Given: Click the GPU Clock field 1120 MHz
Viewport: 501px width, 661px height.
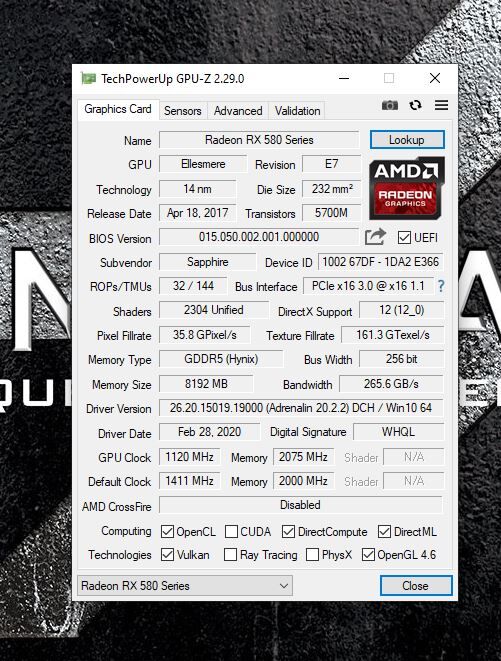Looking at the screenshot, I should point(189,457).
